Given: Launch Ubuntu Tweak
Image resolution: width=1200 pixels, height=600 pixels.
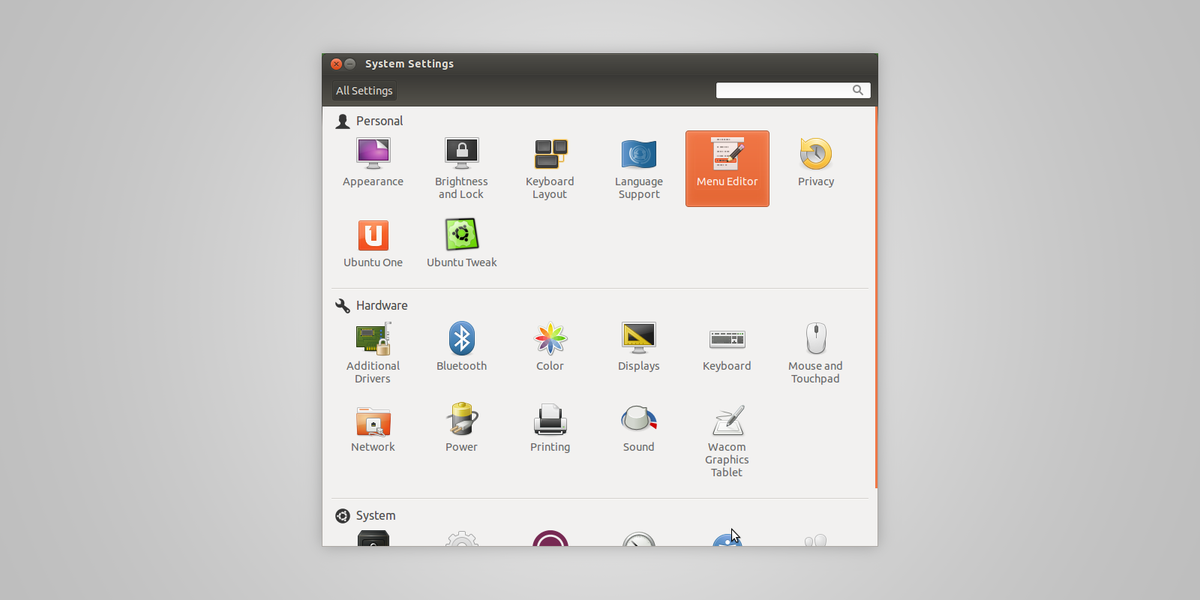Looking at the screenshot, I should click(x=461, y=244).
